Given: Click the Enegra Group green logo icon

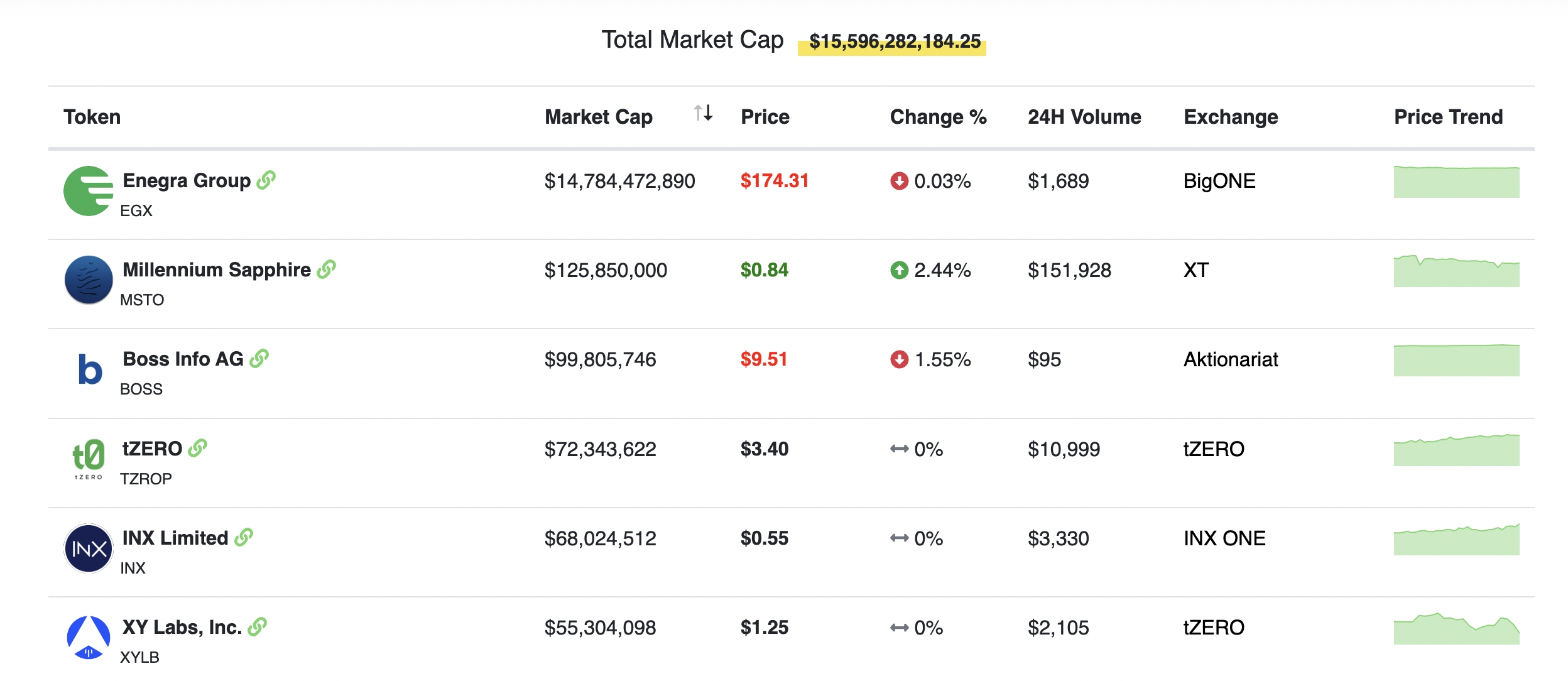Looking at the screenshot, I should pyautogui.click(x=89, y=191).
